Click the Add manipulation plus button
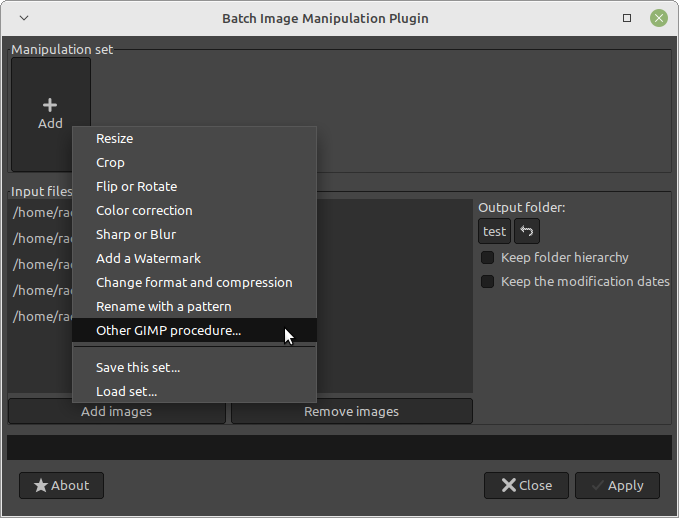The image size is (679, 518). pos(51,114)
